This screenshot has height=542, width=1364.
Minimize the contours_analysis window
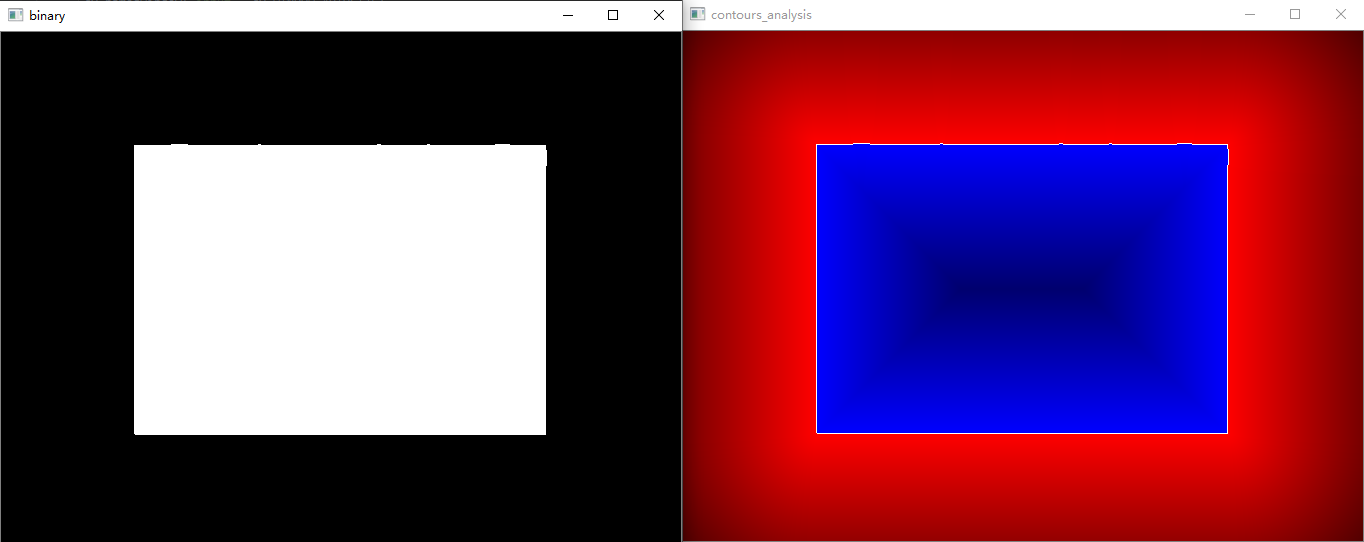tap(1249, 14)
